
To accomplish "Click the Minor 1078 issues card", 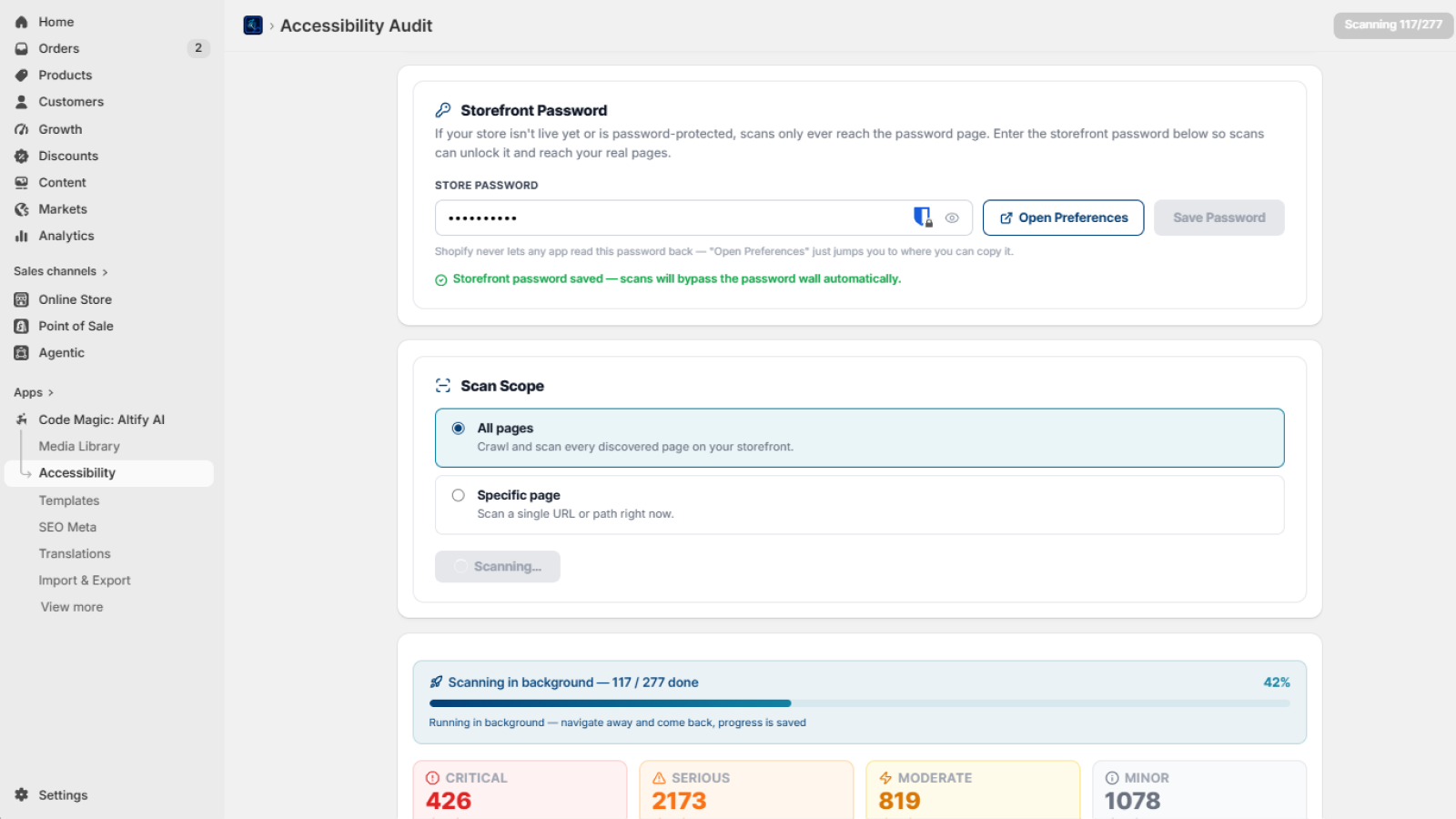I will [x=1199, y=790].
